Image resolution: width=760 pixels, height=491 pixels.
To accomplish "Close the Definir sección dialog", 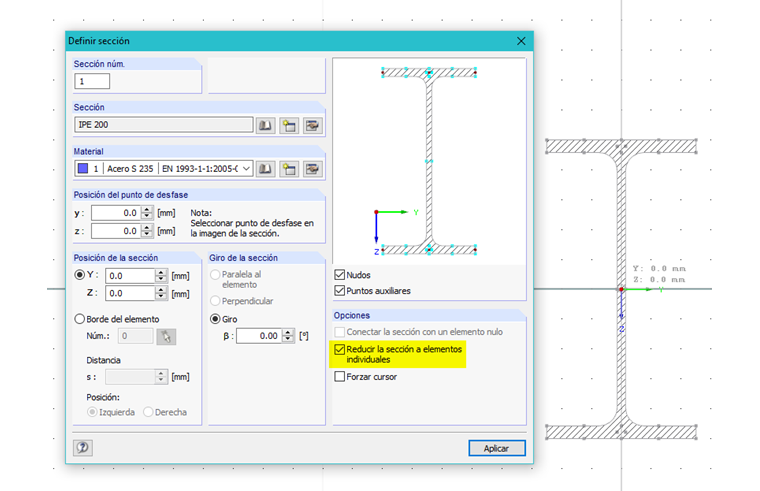I will [521, 41].
